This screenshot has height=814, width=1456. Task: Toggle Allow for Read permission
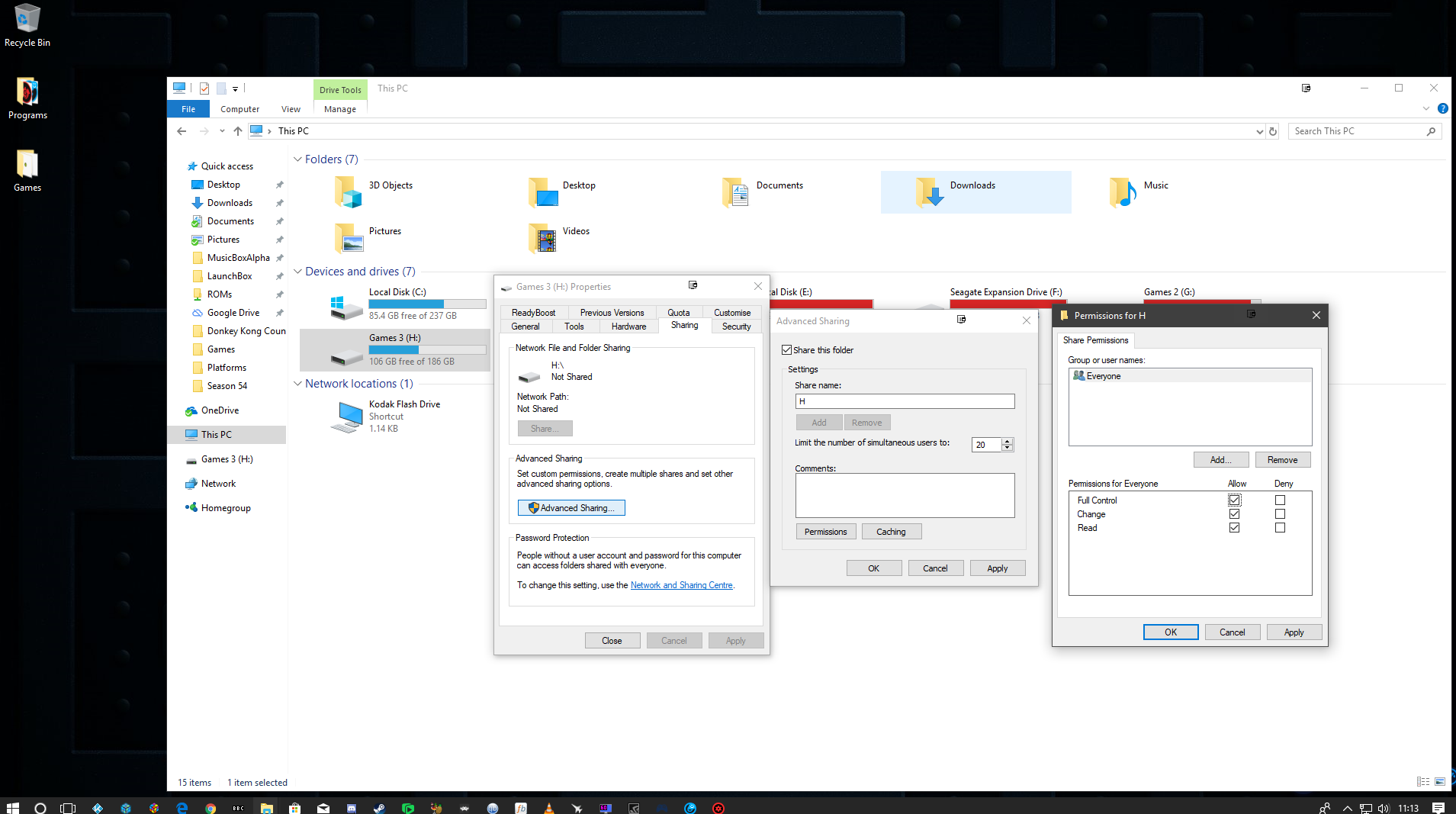[x=1234, y=528]
